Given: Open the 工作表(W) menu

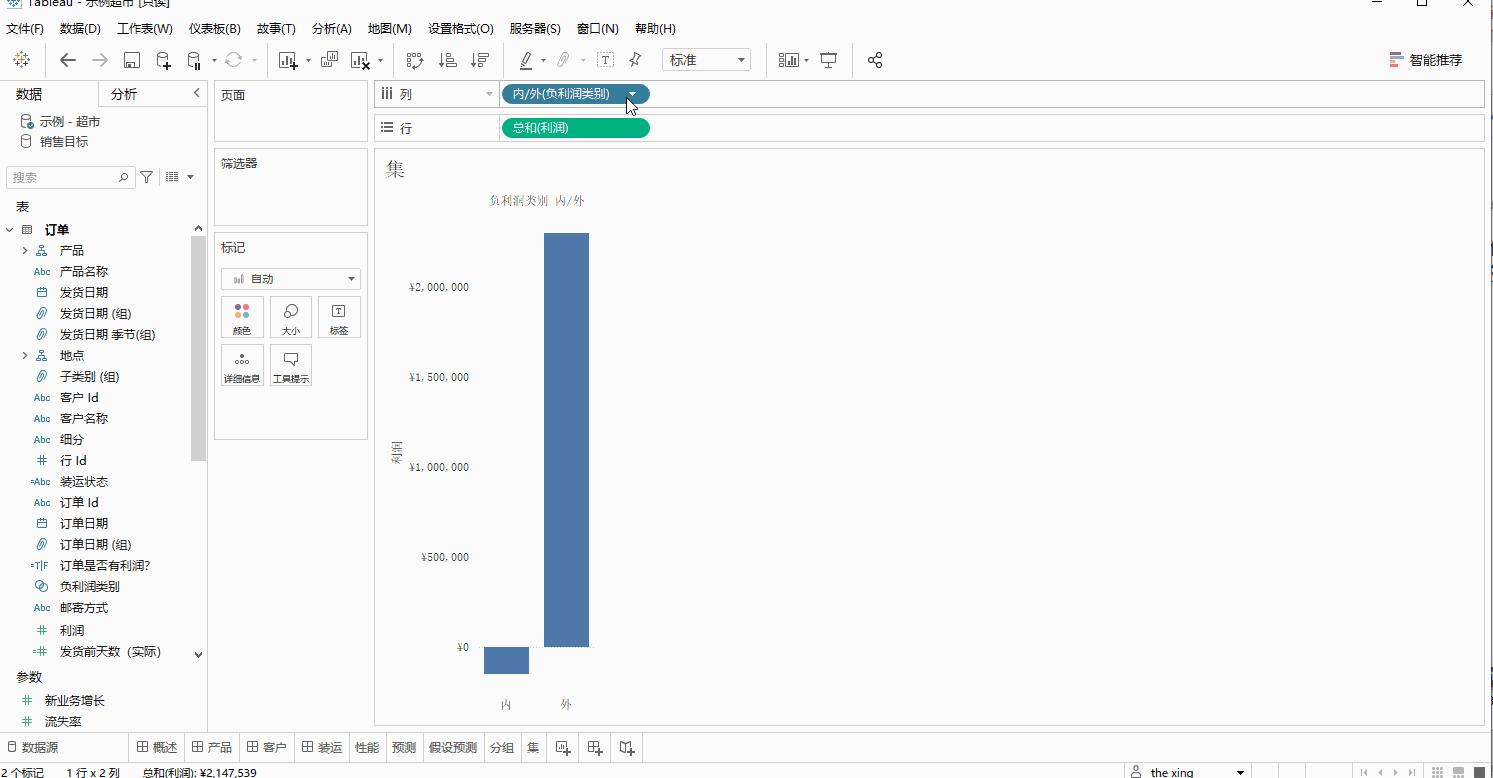Looking at the screenshot, I should coord(144,29).
